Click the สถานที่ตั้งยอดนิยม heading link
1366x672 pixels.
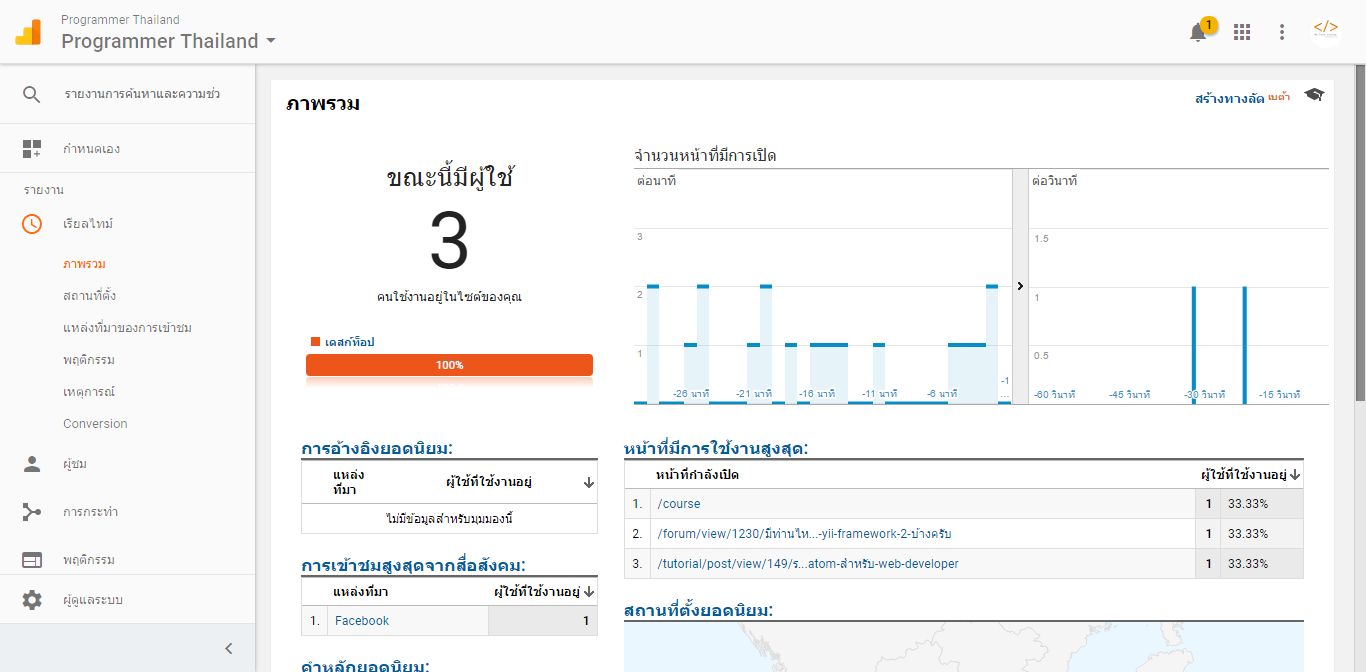click(698, 610)
